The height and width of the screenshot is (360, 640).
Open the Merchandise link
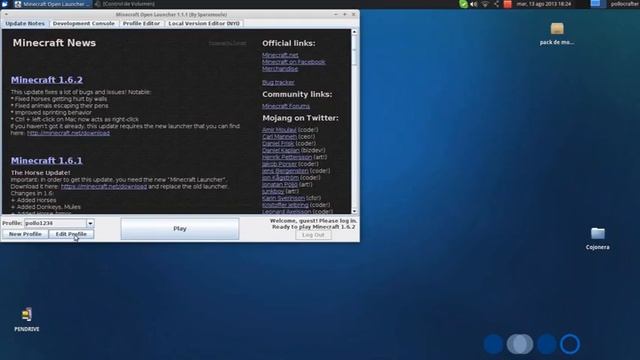tap(280, 69)
